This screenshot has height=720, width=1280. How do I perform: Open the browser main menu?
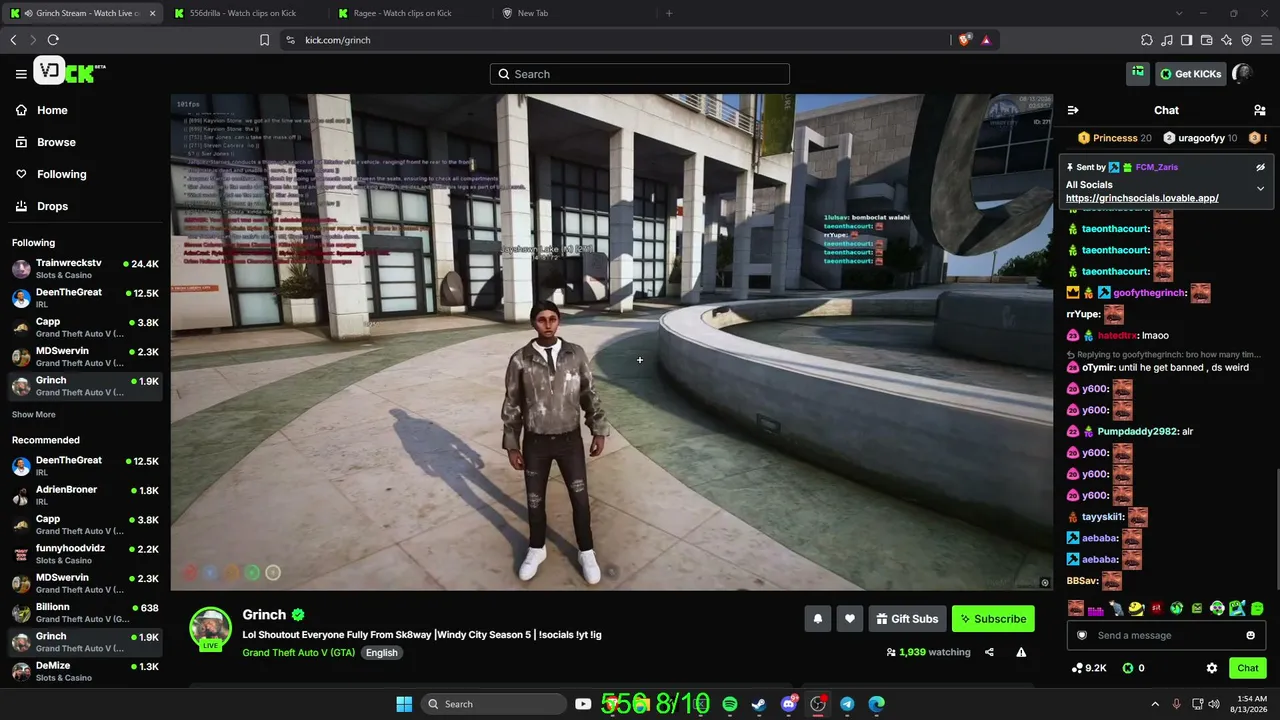1266,40
